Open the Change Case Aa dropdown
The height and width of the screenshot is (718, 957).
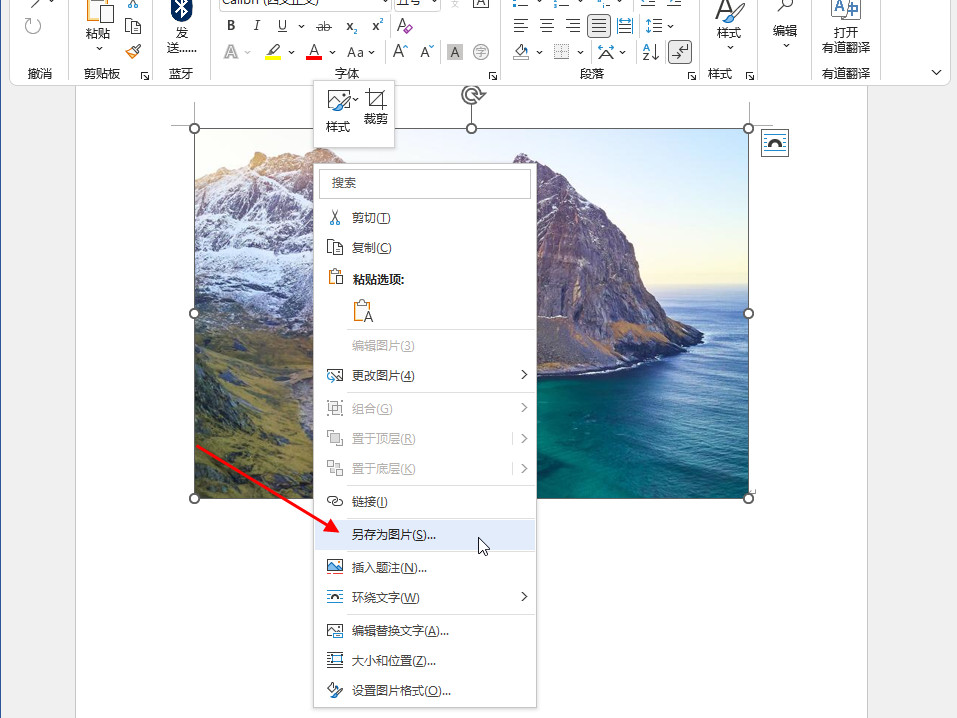(x=360, y=53)
